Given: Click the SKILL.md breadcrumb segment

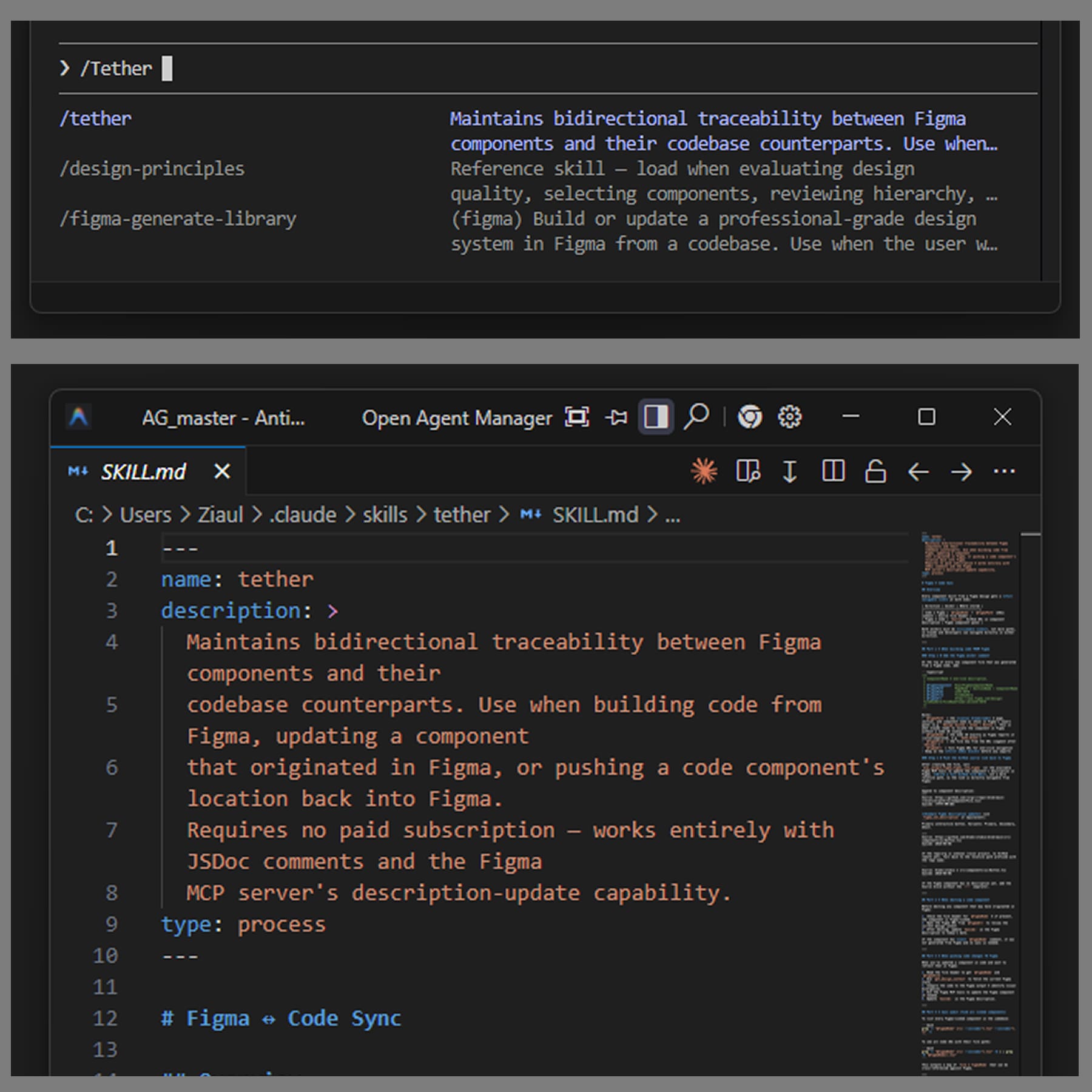Looking at the screenshot, I should click(x=595, y=515).
